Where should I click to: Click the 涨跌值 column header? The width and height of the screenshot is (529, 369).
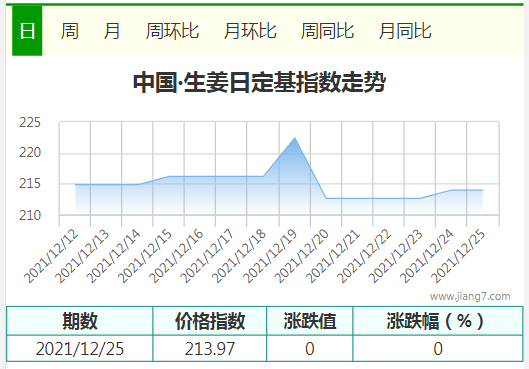coord(310,321)
